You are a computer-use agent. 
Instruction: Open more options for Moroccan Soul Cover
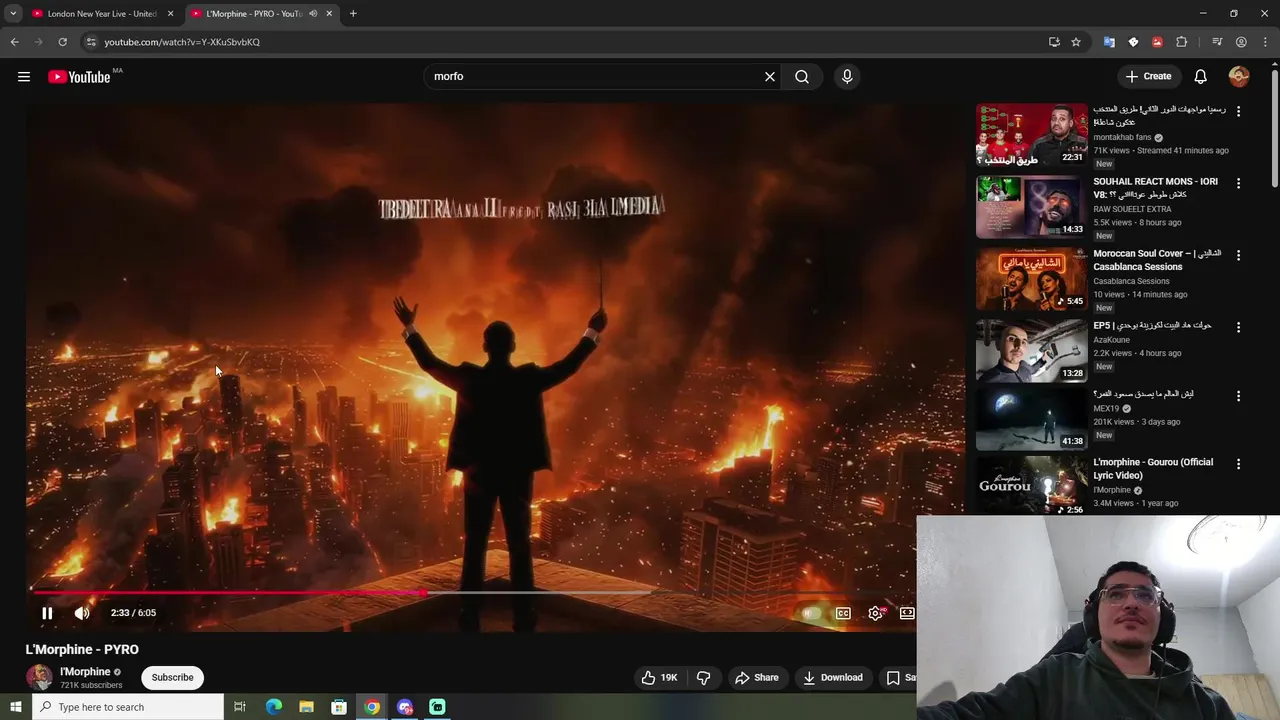pyautogui.click(x=1238, y=256)
